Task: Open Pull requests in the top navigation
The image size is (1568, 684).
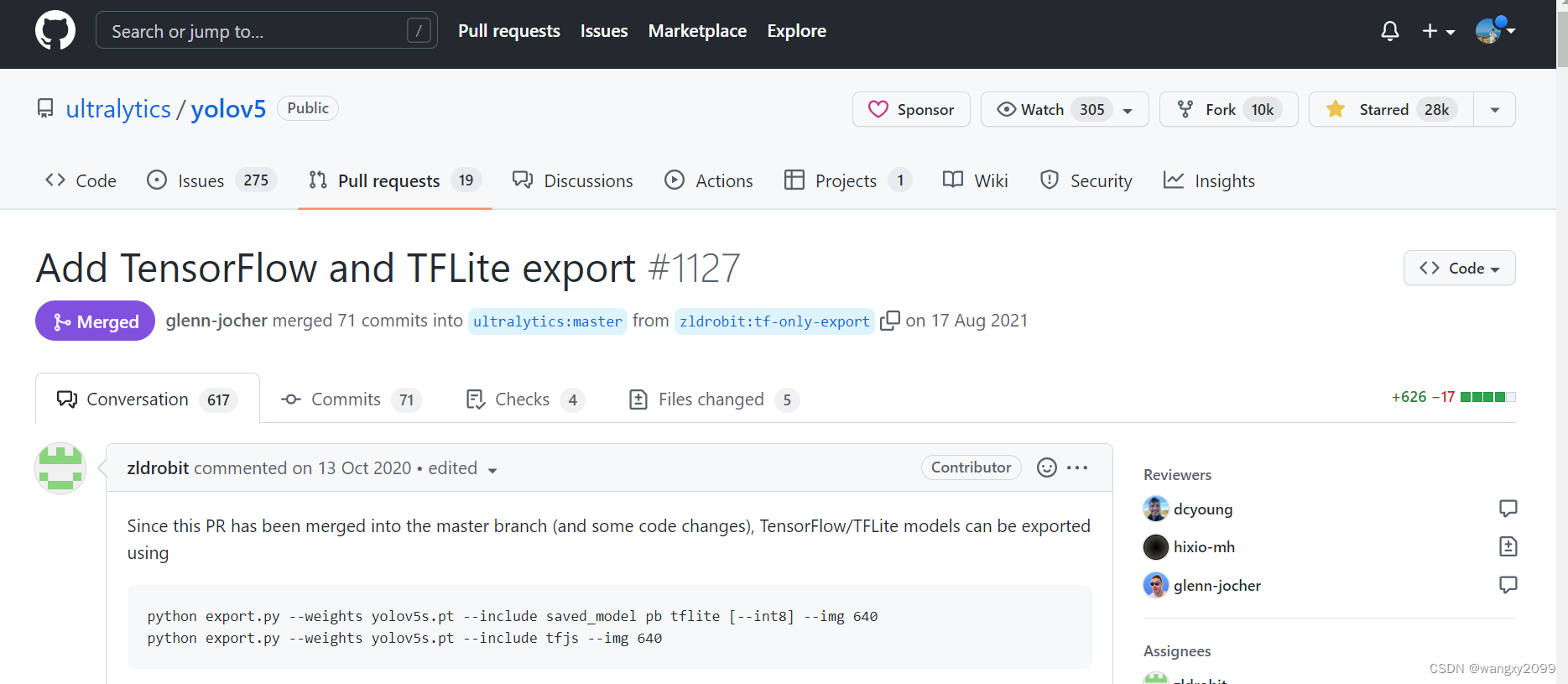Action: point(509,31)
